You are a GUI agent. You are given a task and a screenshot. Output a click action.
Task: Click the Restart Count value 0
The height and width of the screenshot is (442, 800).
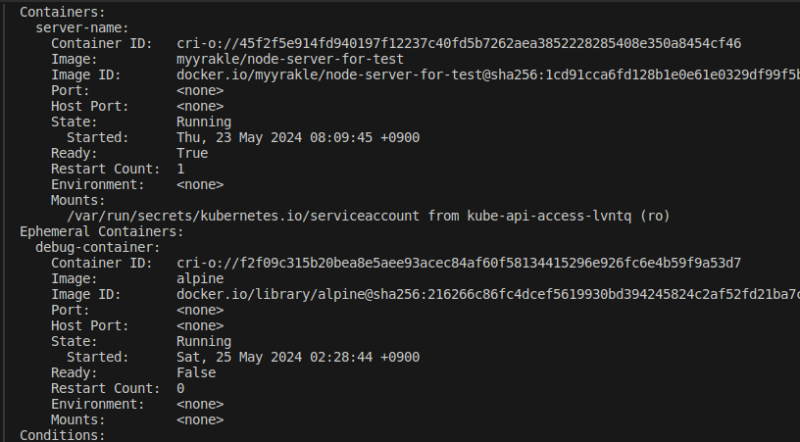point(180,388)
